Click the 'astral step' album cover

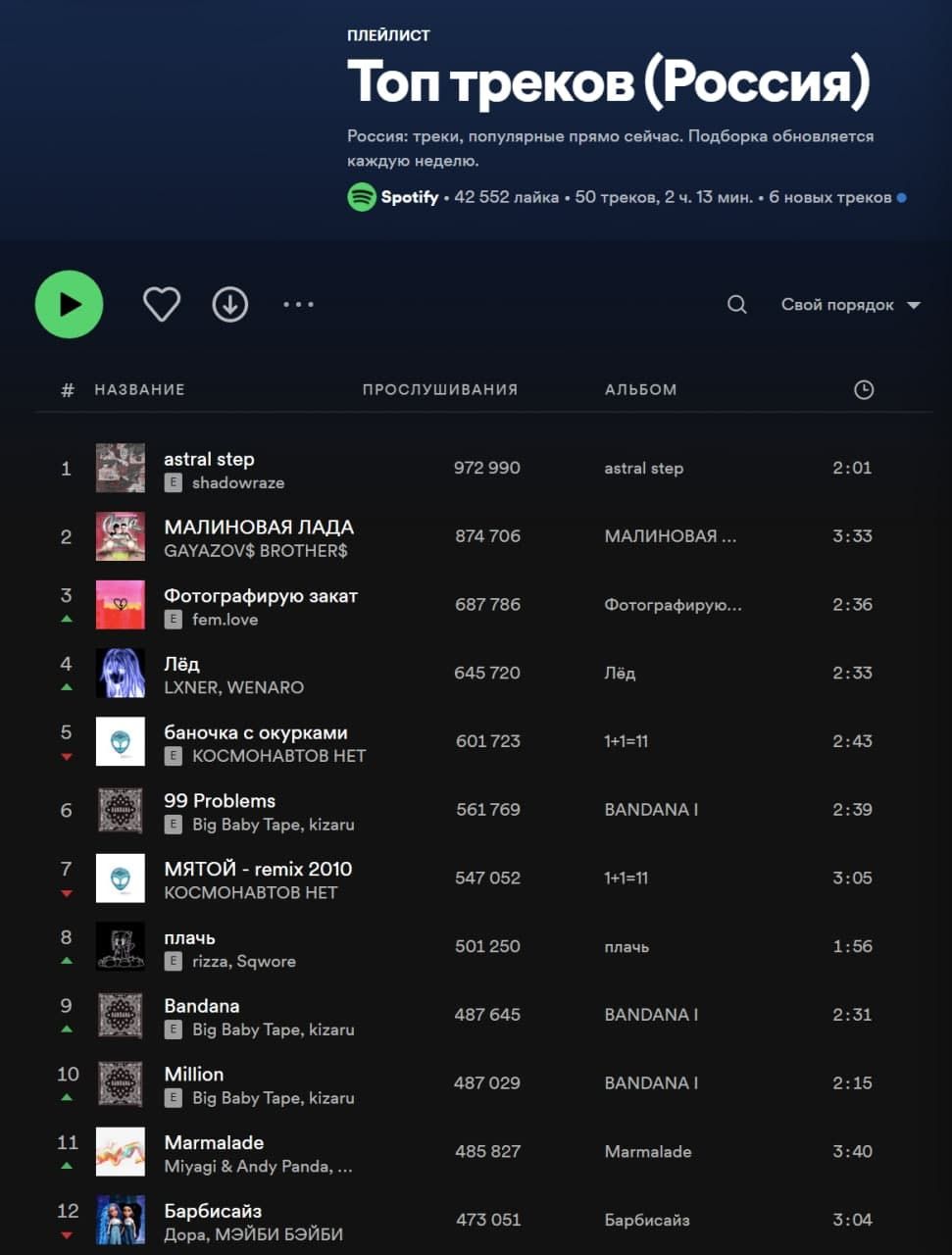pyautogui.click(x=121, y=468)
